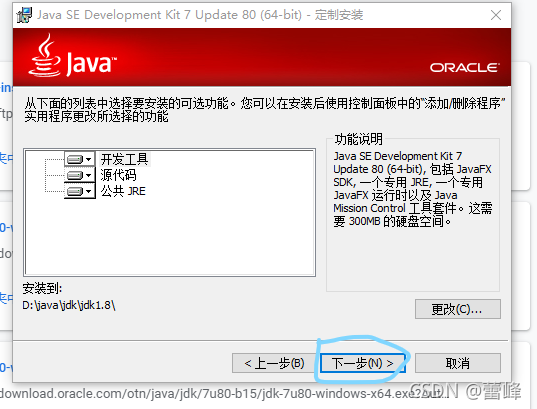Click the ORACLE logo in the banner
This screenshot has width=537, height=409.
(x=464, y=67)
